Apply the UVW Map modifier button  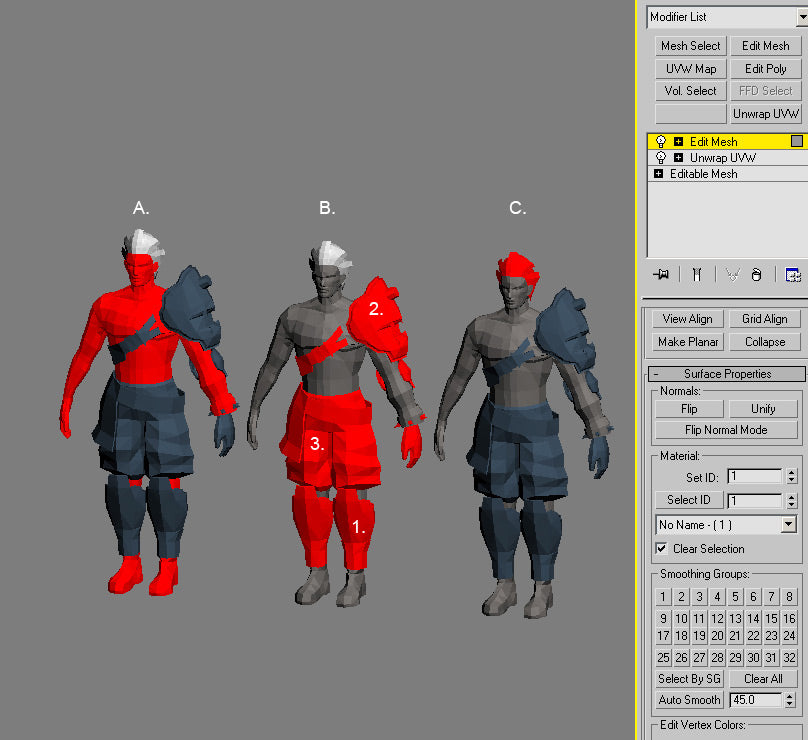(690, 68)
